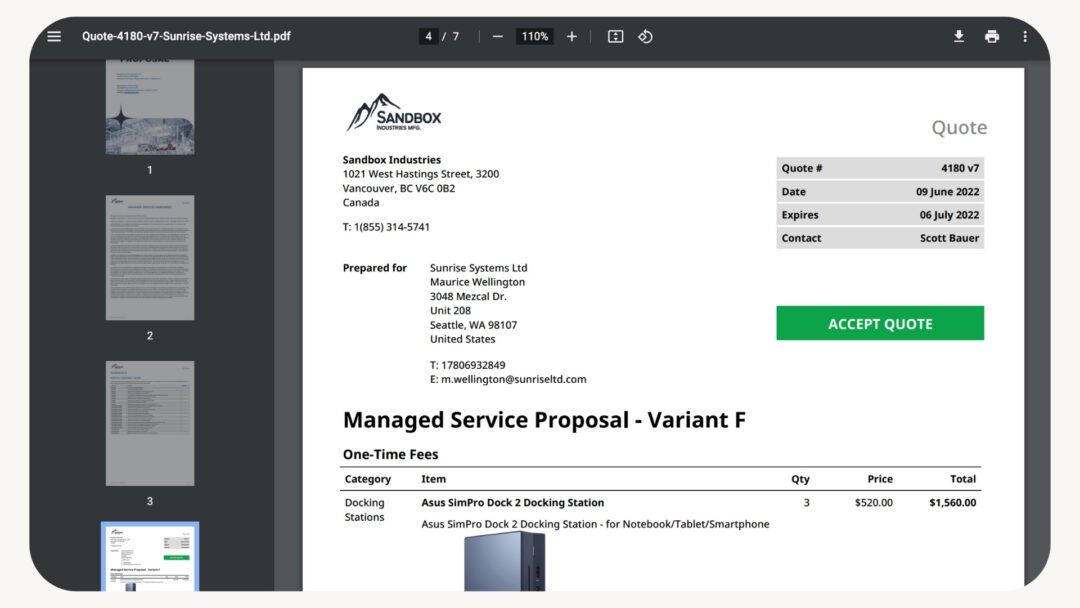
Task: Click the file name Quote-4180-v7-Sunrise-Systems-Ltd.pdf
Action: (186, 36)
